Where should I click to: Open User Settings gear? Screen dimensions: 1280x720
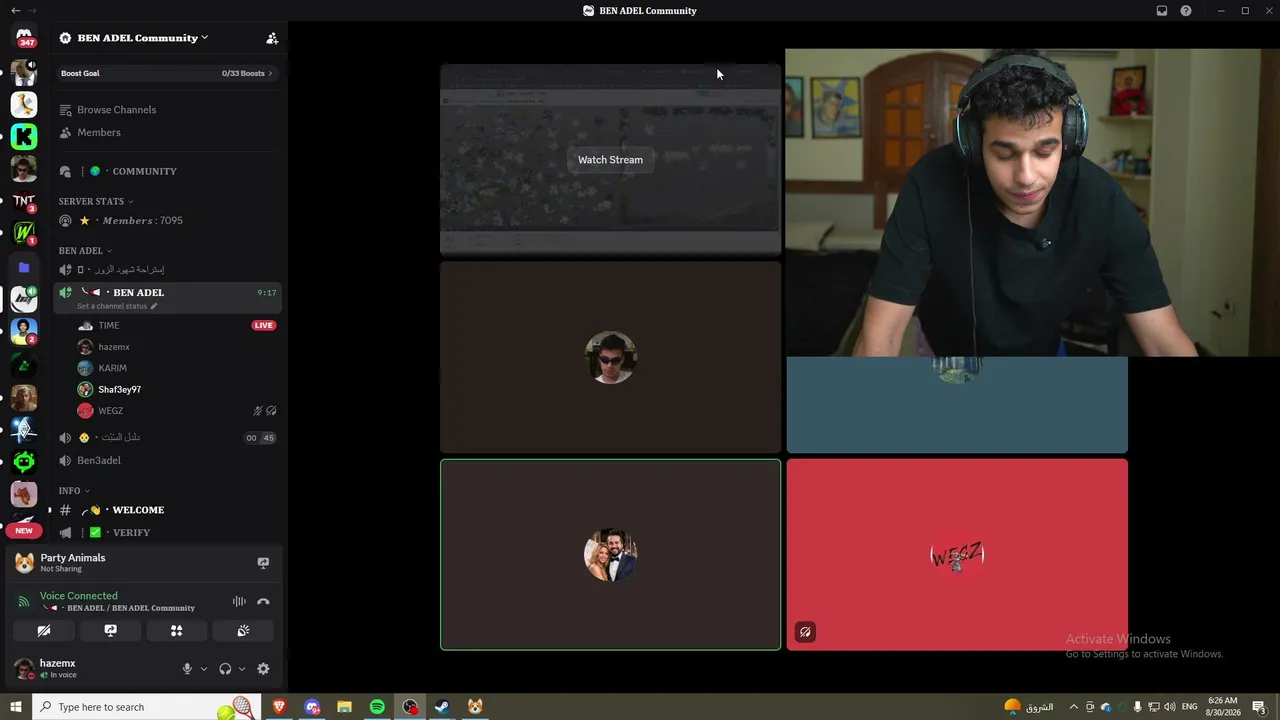[263, 669]
